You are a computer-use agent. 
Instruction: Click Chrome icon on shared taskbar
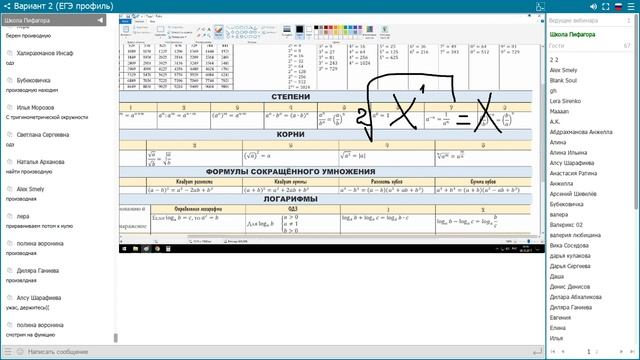[x=157, y=249]
